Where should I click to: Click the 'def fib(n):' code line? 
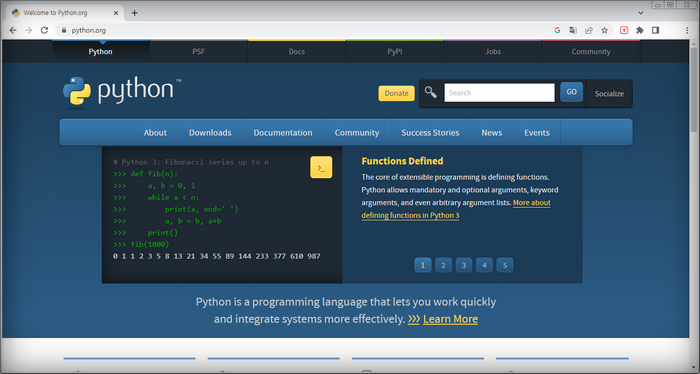(x=154, y=174)
